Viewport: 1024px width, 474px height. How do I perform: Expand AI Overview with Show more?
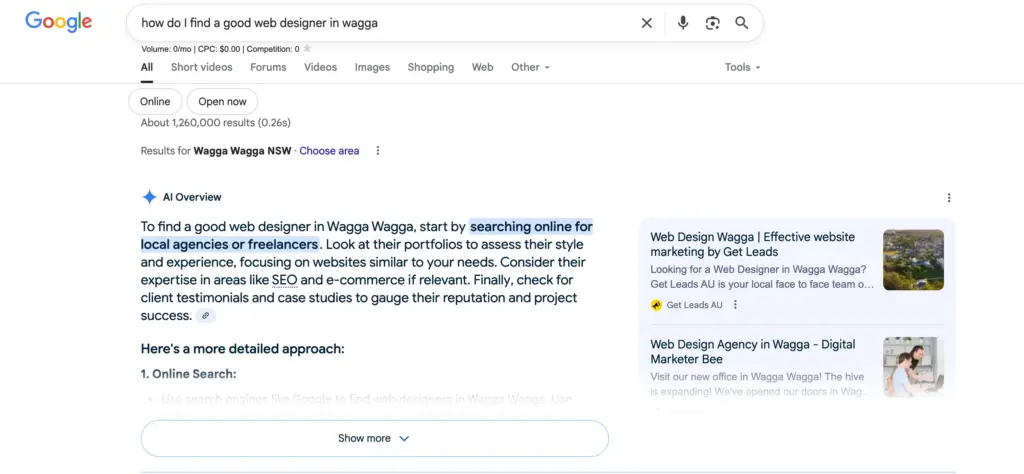tap(374, 438)
